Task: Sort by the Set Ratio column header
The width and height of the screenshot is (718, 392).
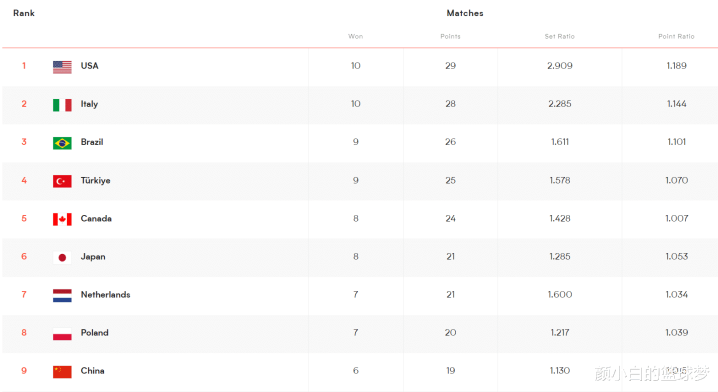Action: pos(560,36)
